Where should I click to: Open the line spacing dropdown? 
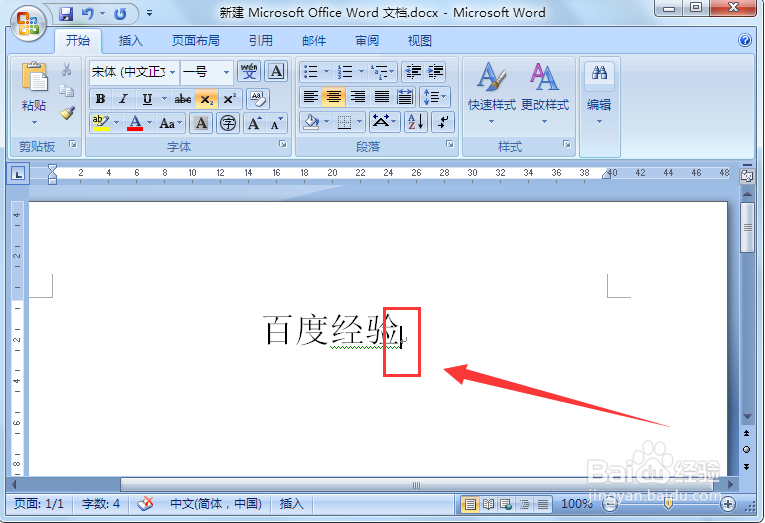pos(433,97)
